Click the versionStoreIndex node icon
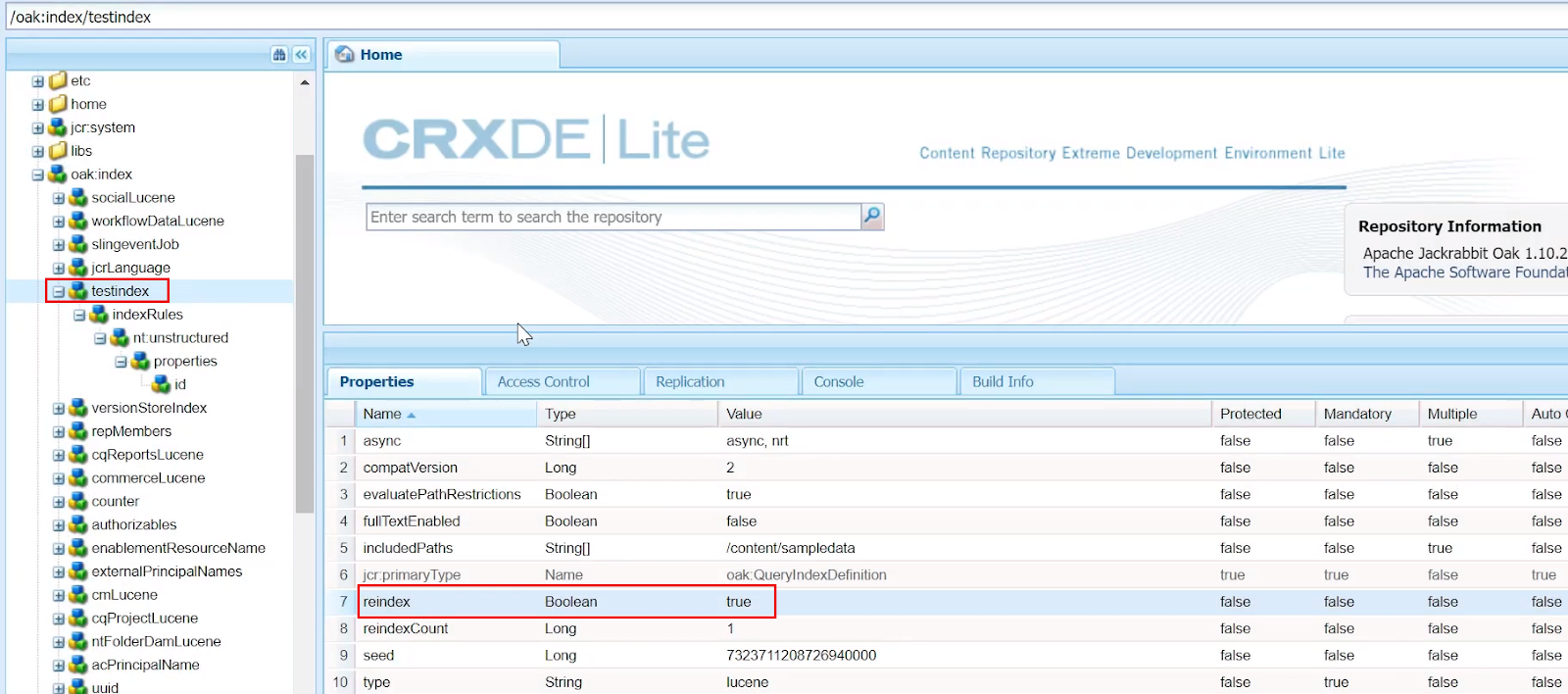This screenshot has width=1568, height=694. pyautogui.click(x=78, y=408)
